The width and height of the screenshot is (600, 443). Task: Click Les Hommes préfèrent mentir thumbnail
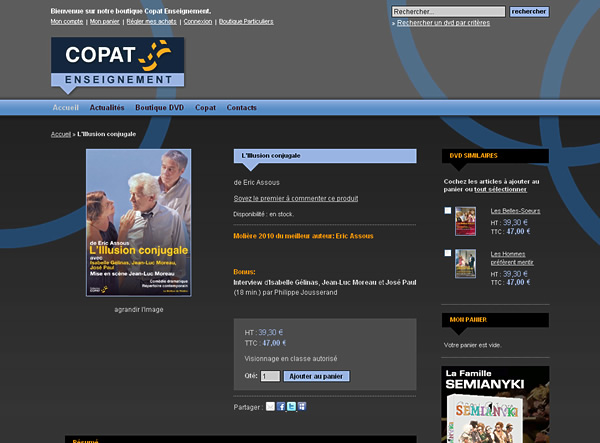tap(465, 264)
